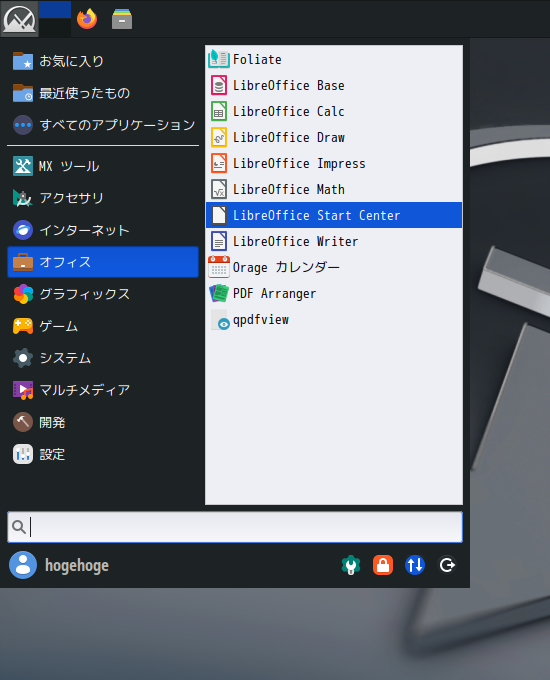Click the logout icon at bottom right
The image size is (550, 680).
pyautogui.click(x=447, y=565)
